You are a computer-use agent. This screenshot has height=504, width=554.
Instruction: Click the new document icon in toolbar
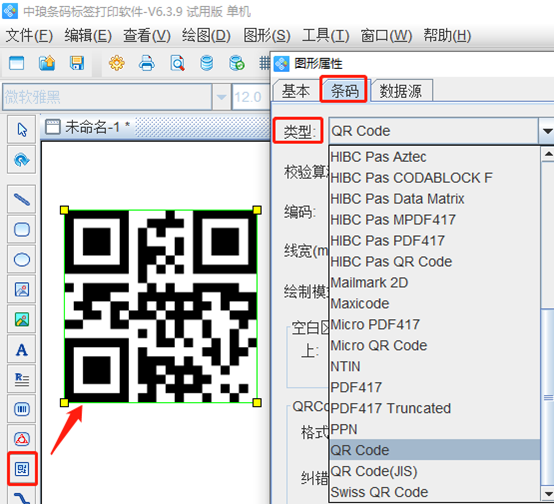pyautogui.click(x=16, y=64)
